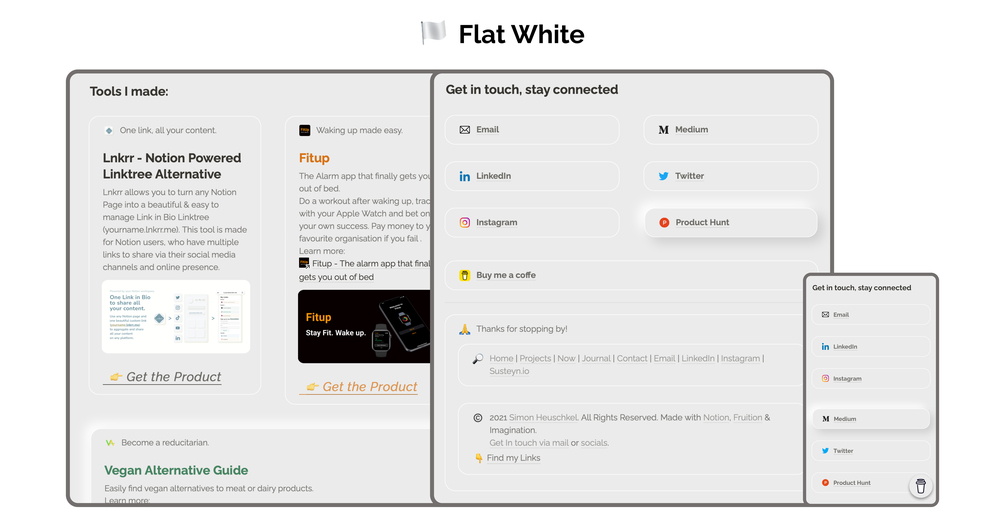Open the Susteyn.io footer link
Viewport: 1005px width, 531px height.
click(509, 371)
